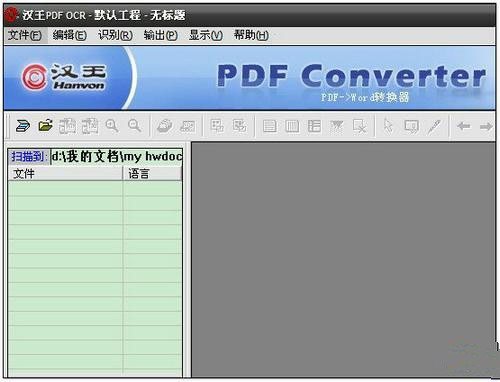Screen dimensions: 500x382
Task: Click the second rotate-page toolbar icon
Action: (90, 126)
